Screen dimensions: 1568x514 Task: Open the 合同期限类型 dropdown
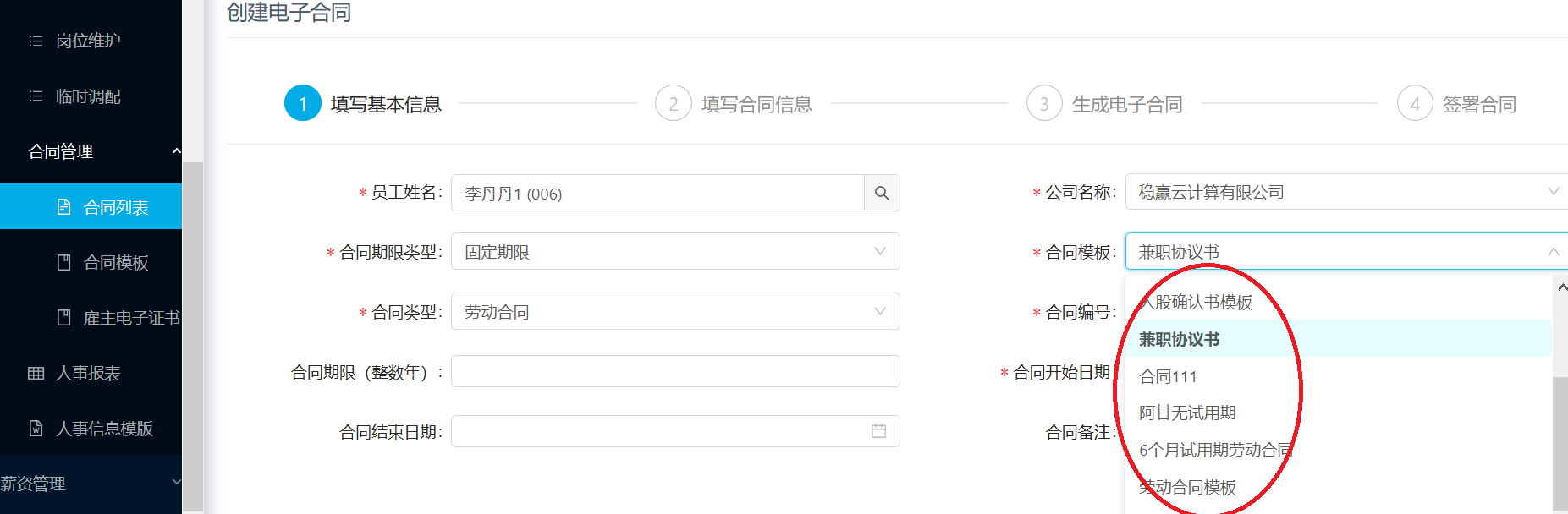(675, 252)
